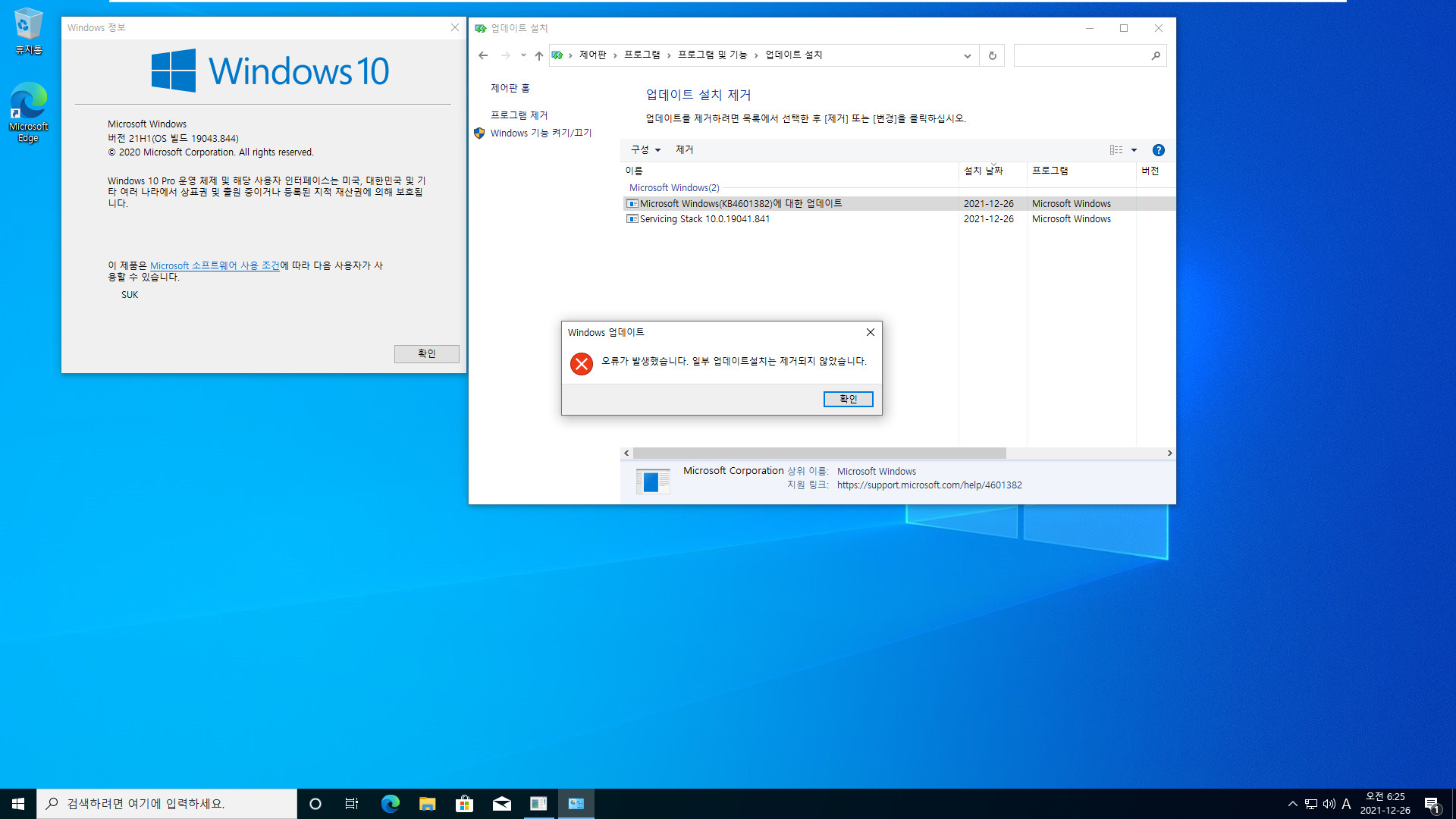Screen dimensions: 1456x819
Task: Open Microsoft Store from taskbar
Action: (464, 804)
